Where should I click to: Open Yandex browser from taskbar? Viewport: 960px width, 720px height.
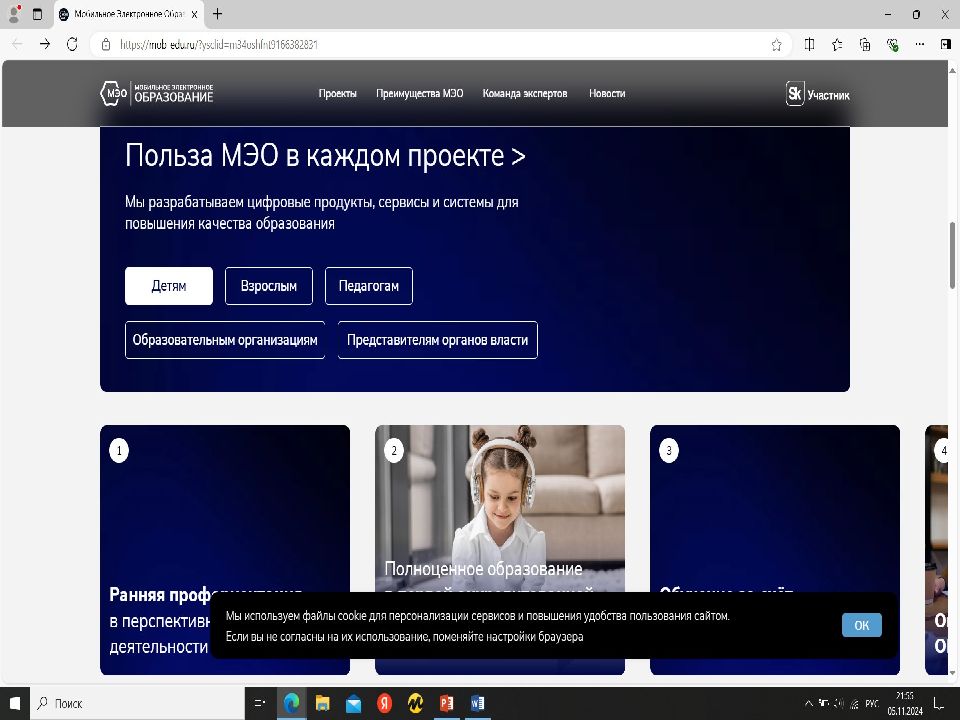tap(384, 703)
